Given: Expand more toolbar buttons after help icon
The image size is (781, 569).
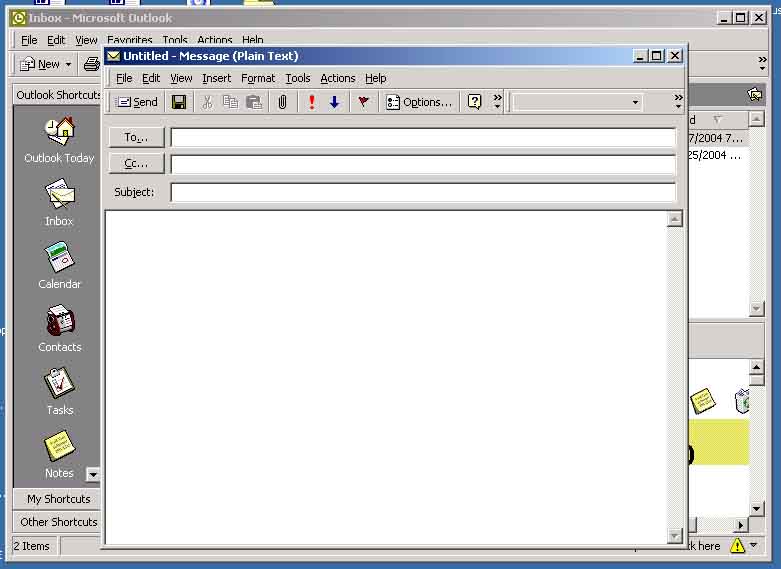Looking at the screenshot, I should (497, 102).
